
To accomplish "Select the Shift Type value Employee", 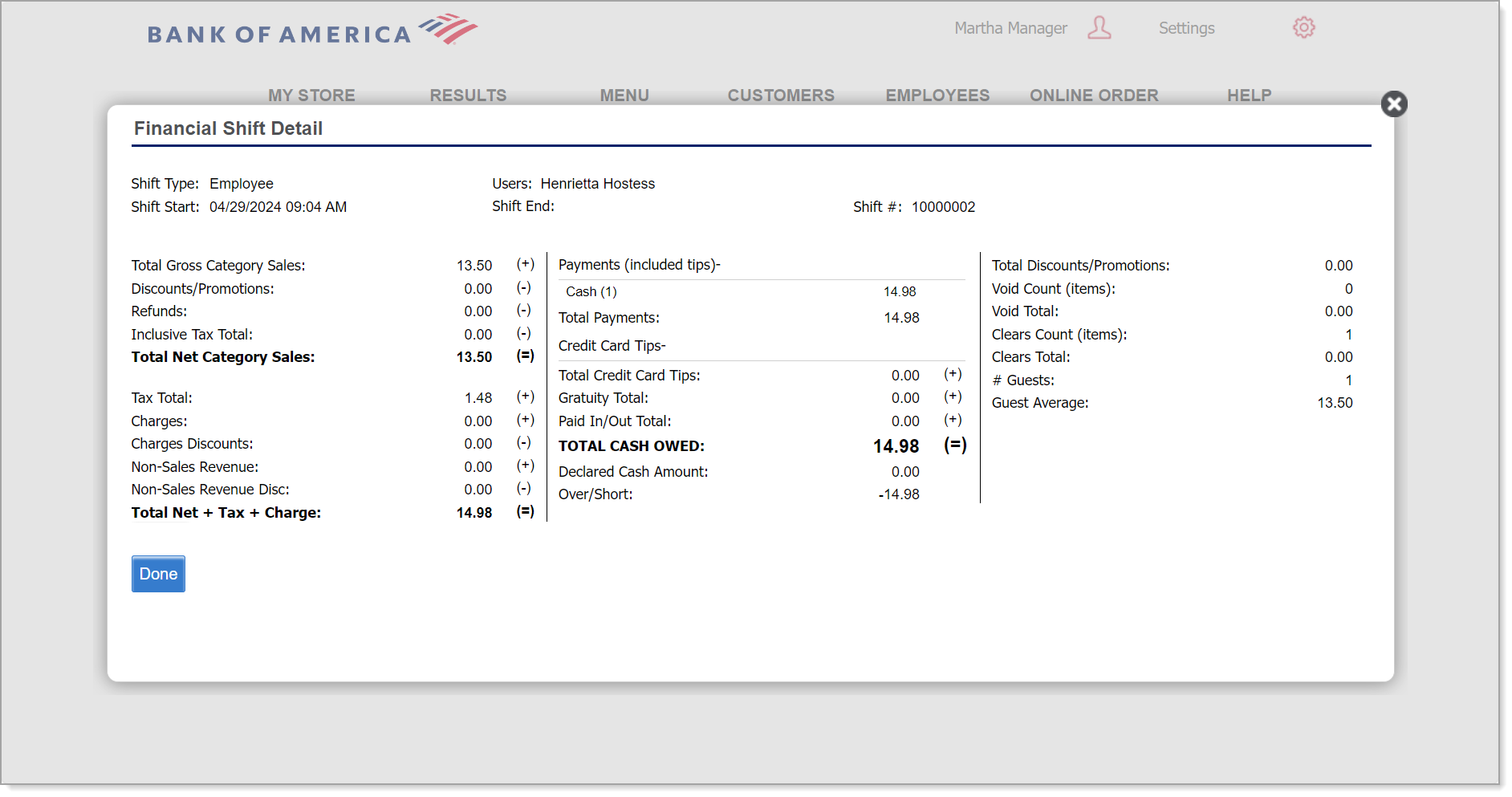I will (241, 184).
